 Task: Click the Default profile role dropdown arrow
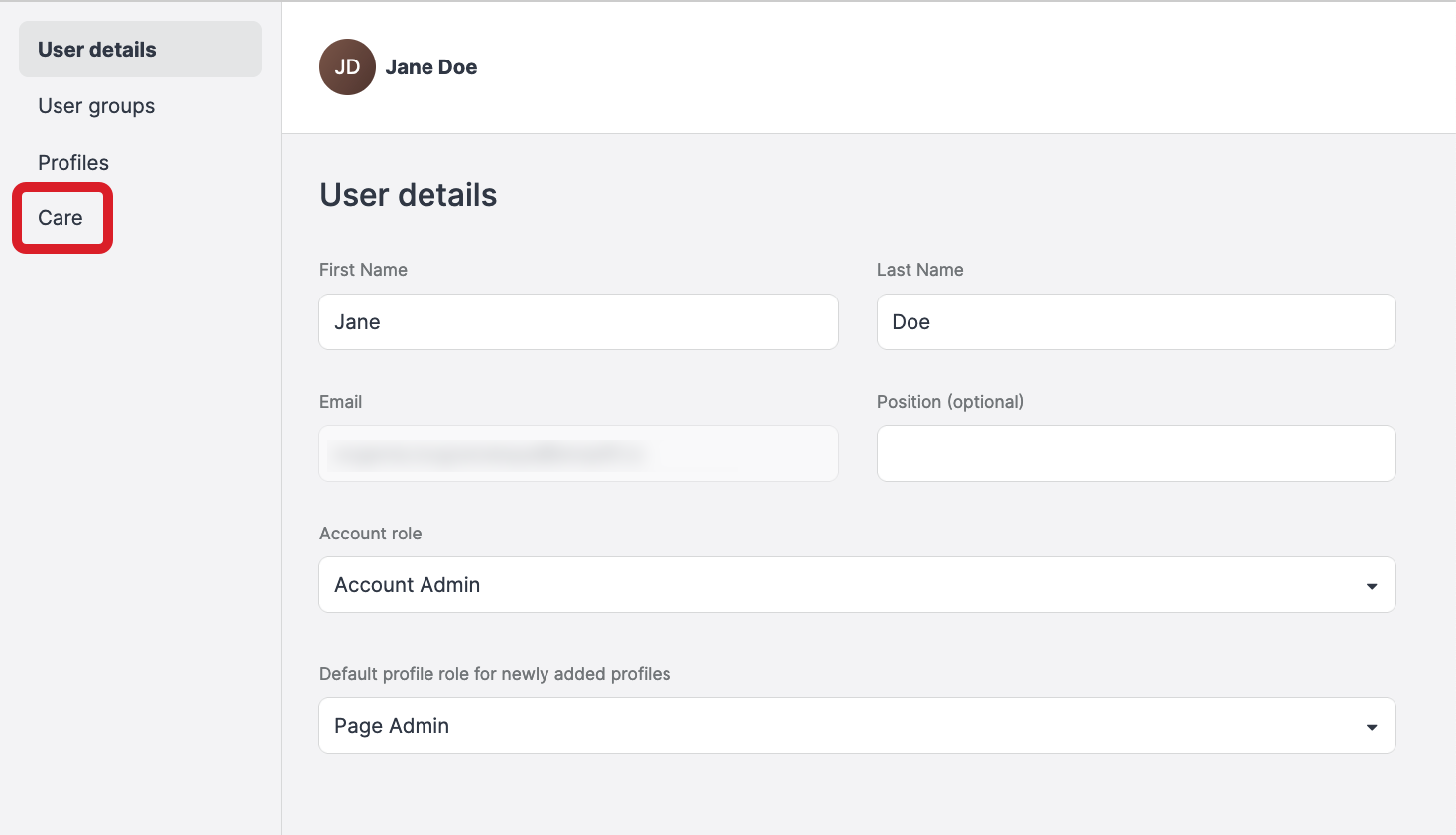(1371, 727)
